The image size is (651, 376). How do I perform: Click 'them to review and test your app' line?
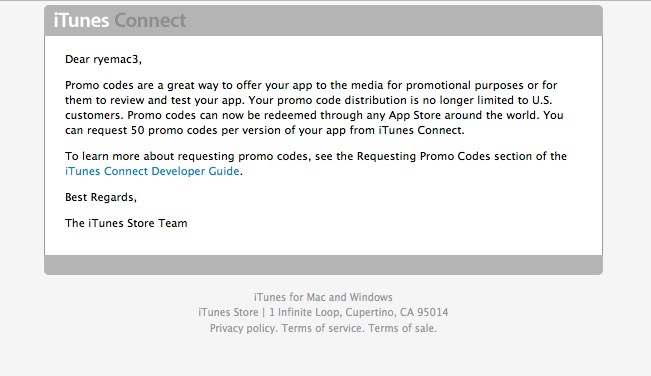click(x=308, y=100)
